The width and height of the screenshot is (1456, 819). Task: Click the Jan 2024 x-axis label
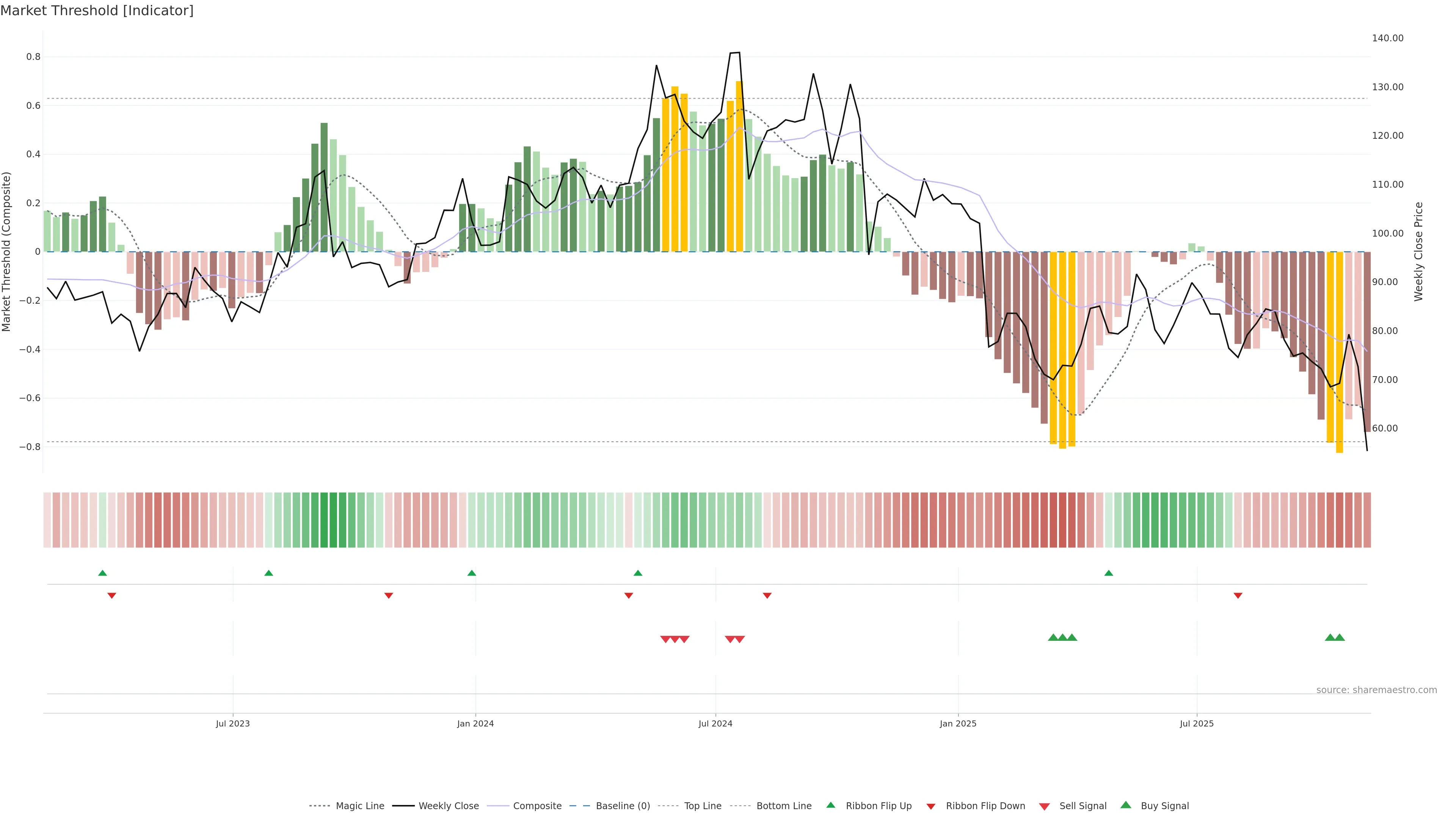coord(475,723)
